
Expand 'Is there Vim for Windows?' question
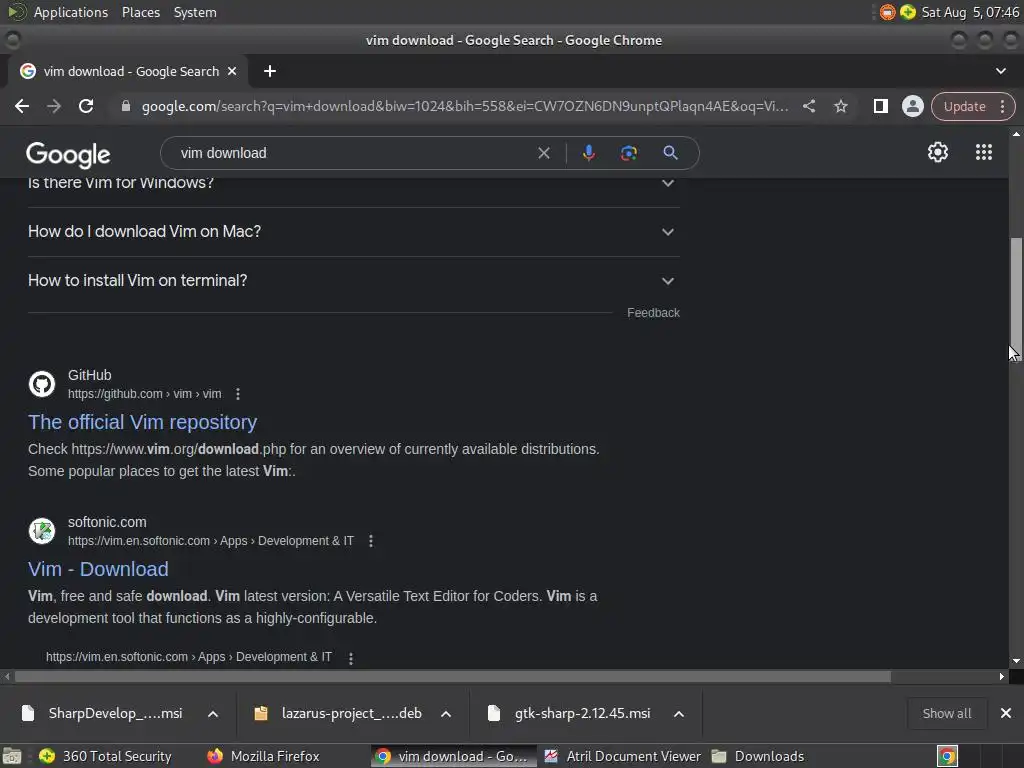pos(353,185)
